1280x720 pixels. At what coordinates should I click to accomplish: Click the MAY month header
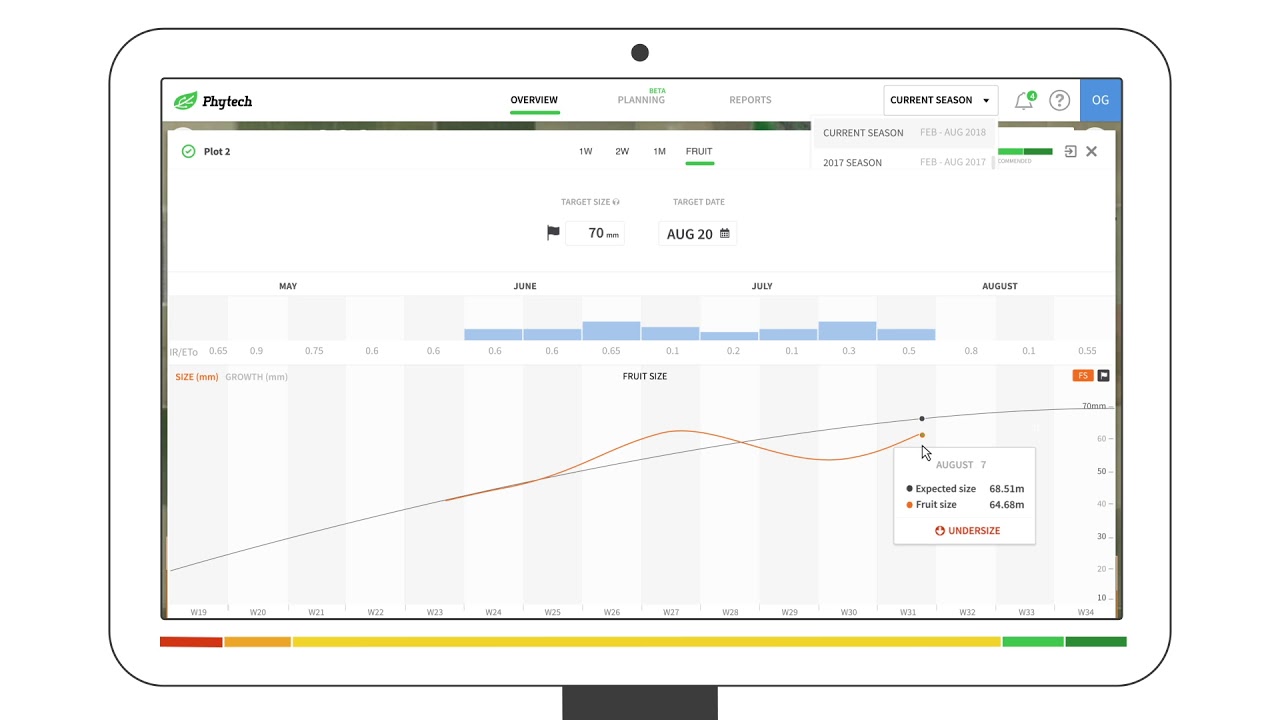[288, 286]
